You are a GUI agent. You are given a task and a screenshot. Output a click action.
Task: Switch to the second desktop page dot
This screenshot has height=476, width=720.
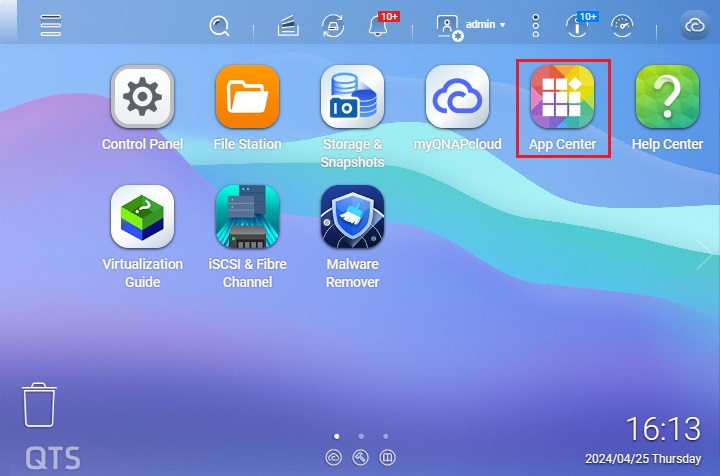361,436
